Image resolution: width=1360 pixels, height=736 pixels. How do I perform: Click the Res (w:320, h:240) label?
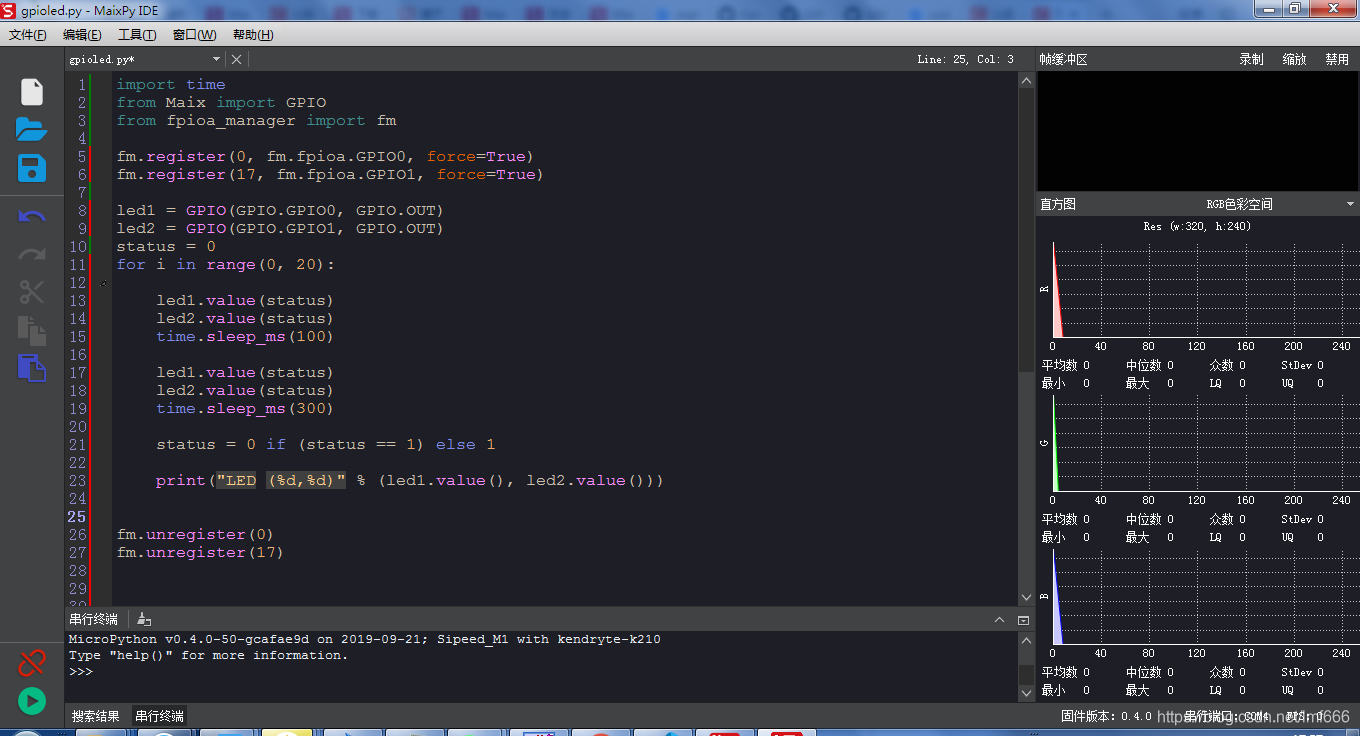pyautogui.click(x=1197, y=226)
